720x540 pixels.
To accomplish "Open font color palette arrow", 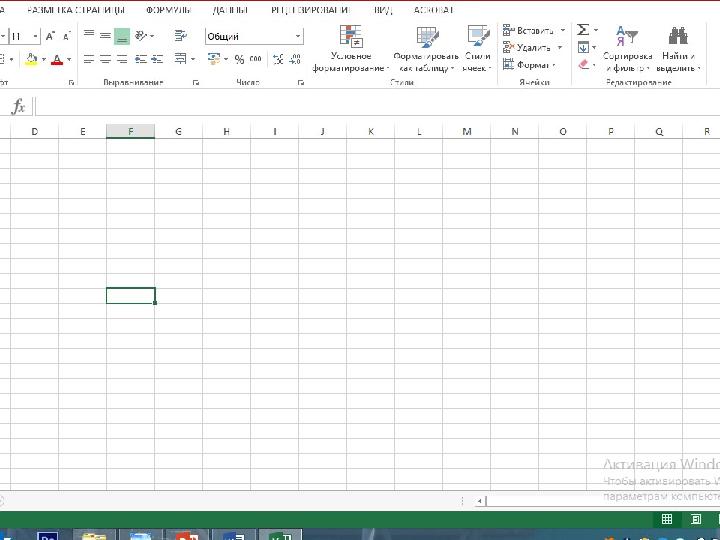I will [x=69, y=59].
